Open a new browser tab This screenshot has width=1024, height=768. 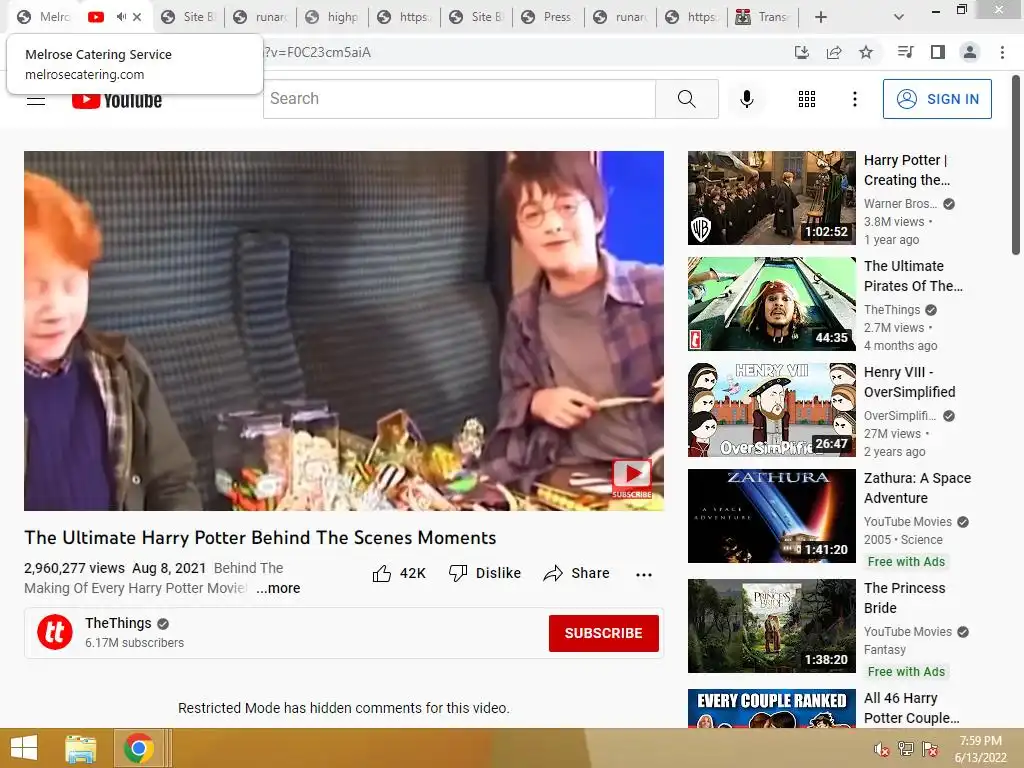[821, 17]
